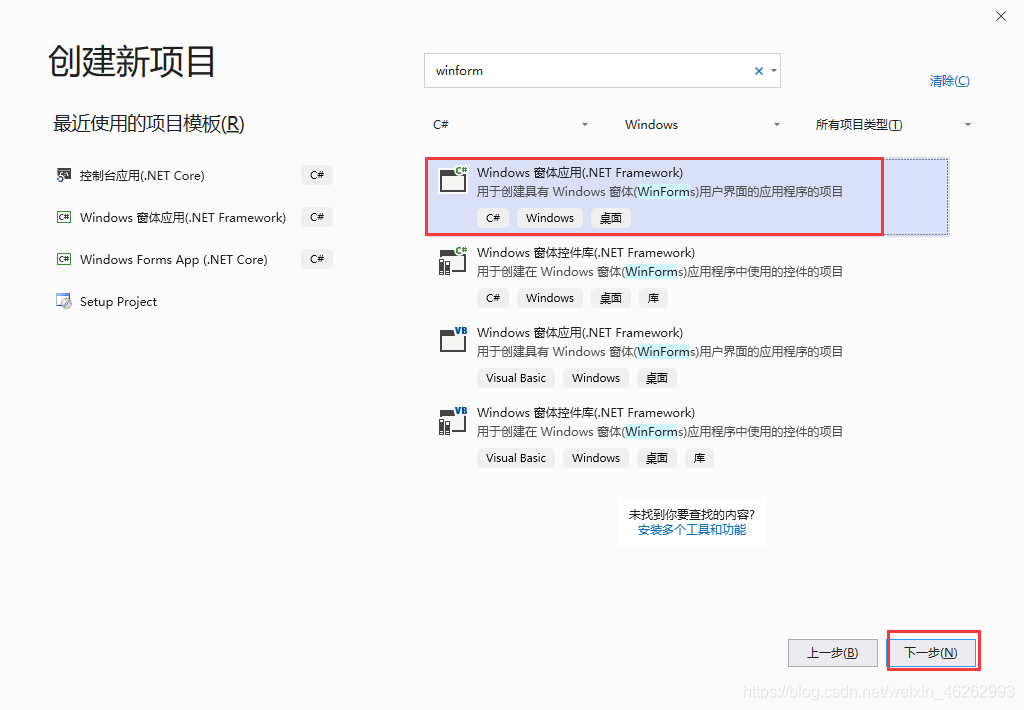1024x710 pixels.
Task: Click the Windows Forms App (.NET Core) icon
Action: point(63,259)
